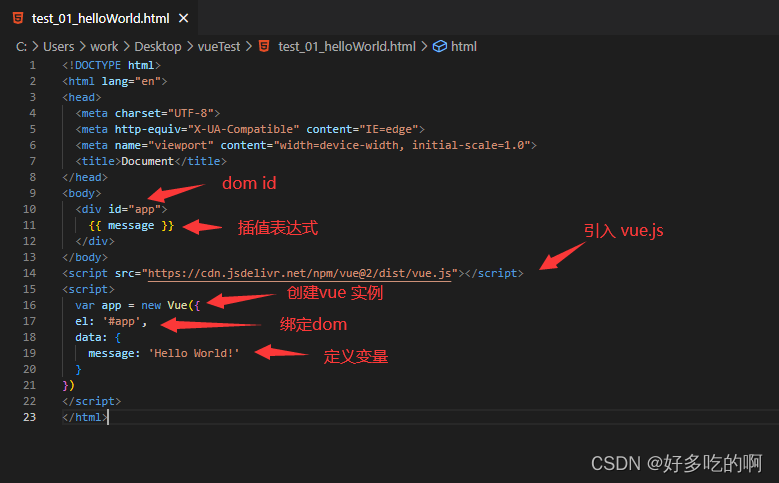Screen dimensions: 779x483
Task: Open the vueTest breadcrumb folder
Action: [x=219, y=47]
